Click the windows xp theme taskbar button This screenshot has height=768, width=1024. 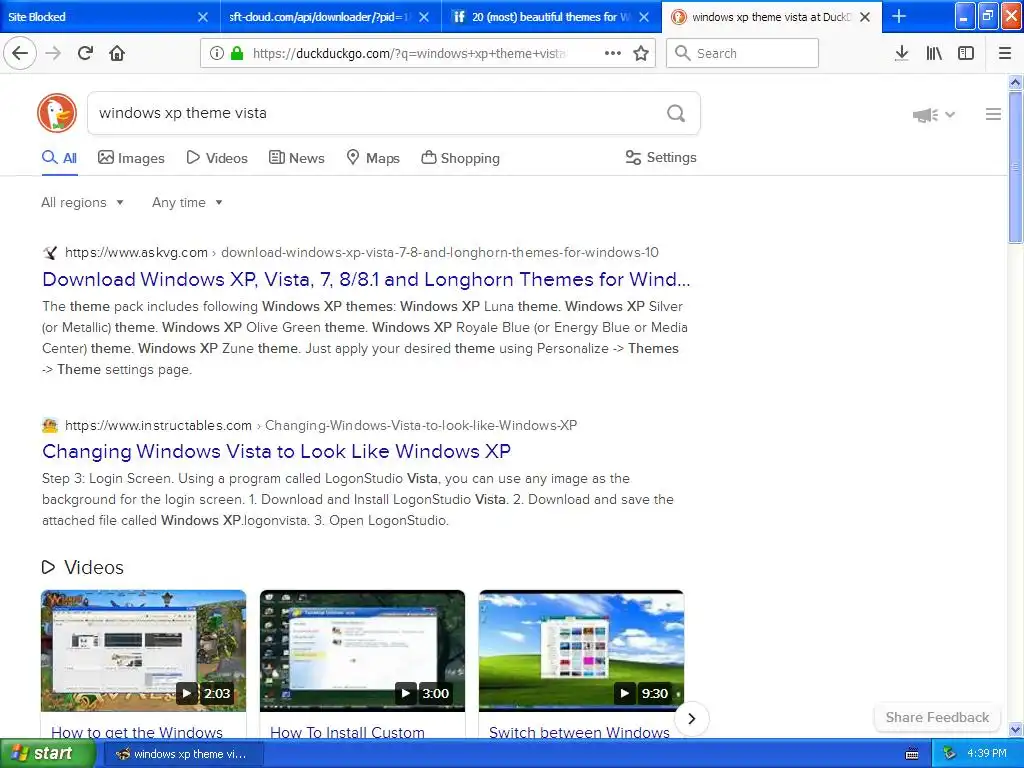click(x=184, y=754)
